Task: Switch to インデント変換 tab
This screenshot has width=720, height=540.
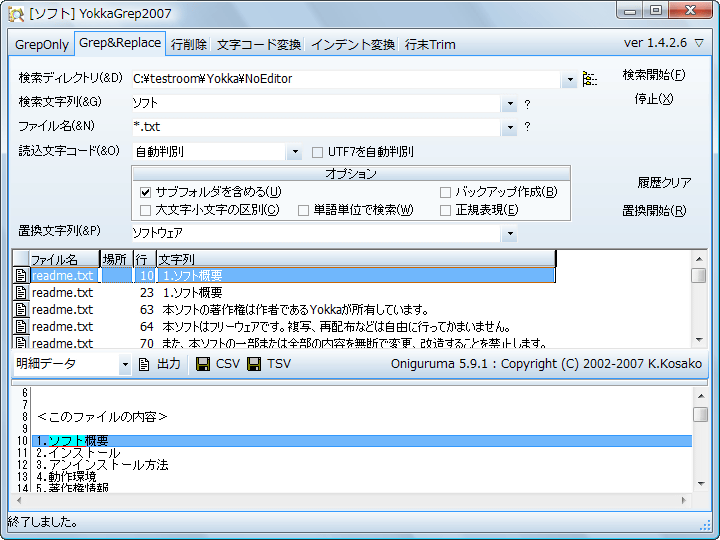Action: 353,45
